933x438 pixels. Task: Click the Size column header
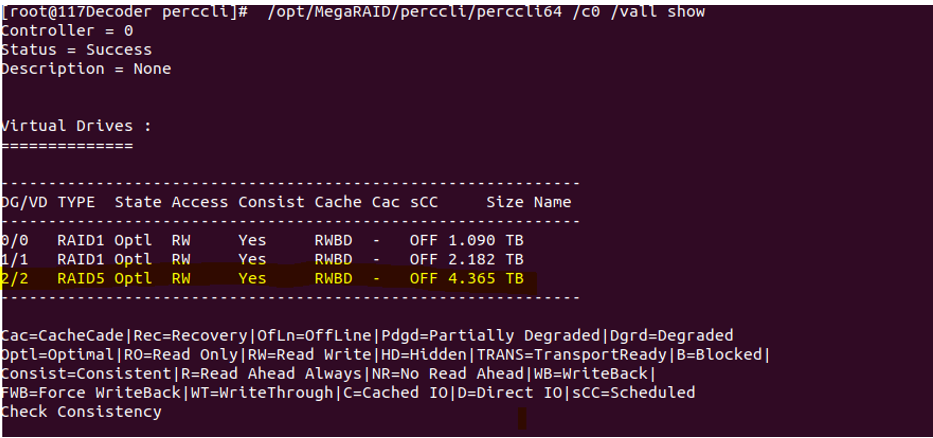point(505,202)
